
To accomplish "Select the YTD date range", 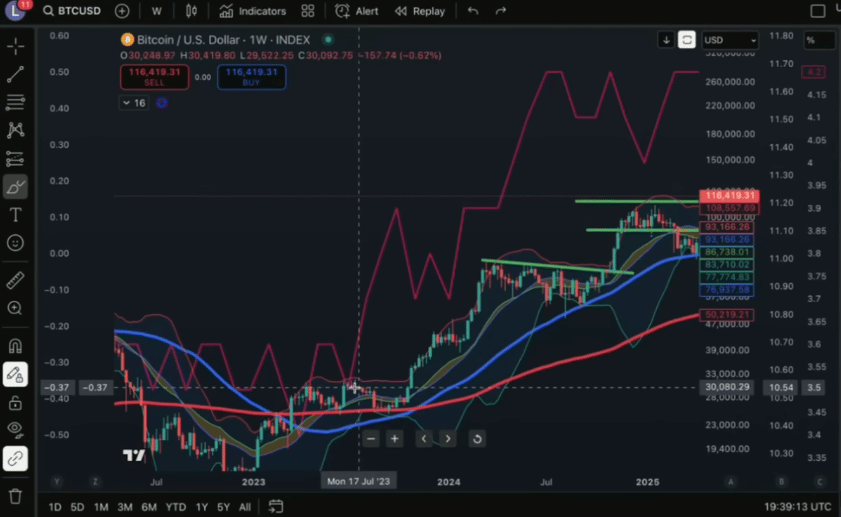I will click(175, 507).
